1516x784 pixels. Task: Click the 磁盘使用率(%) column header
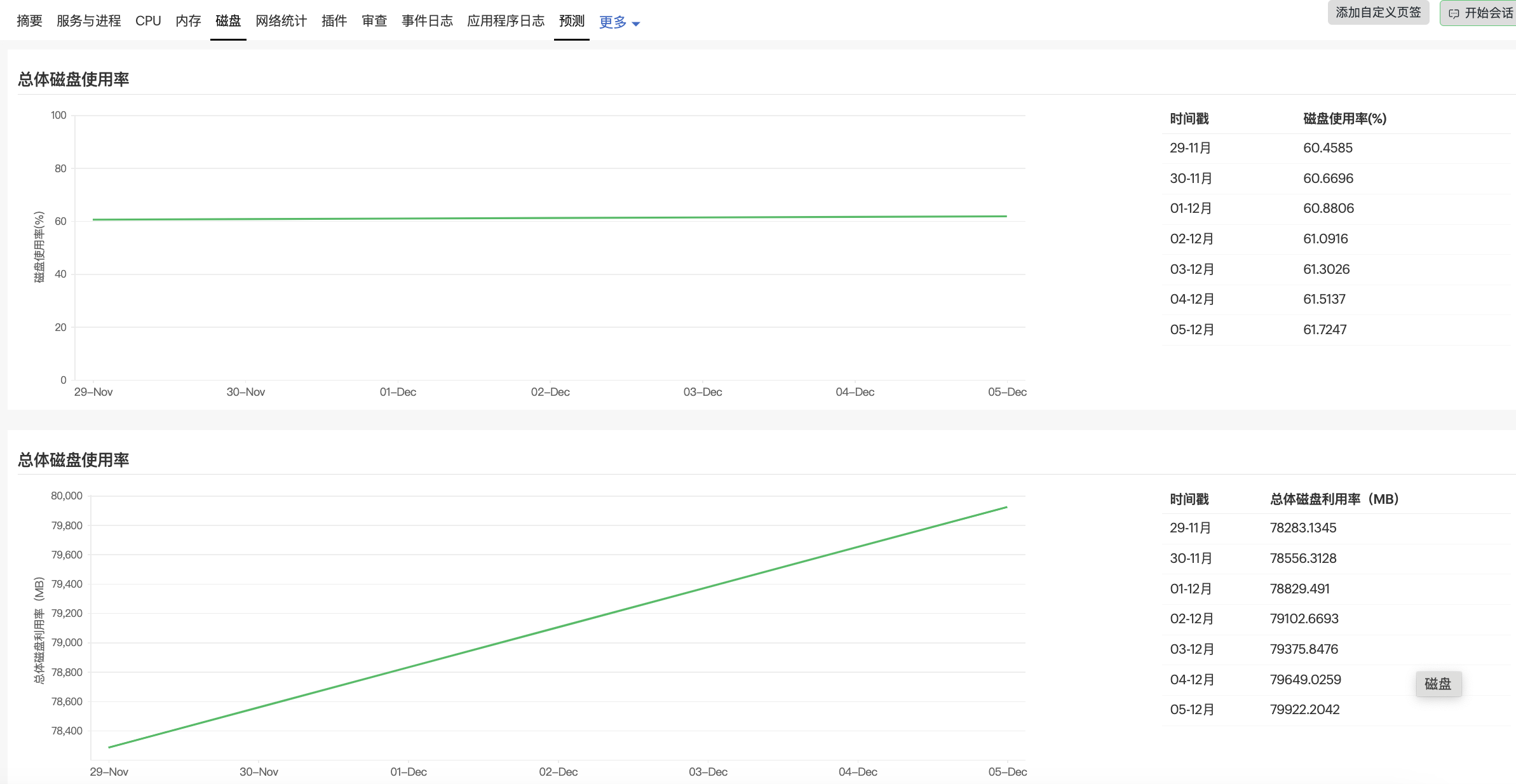(1344, 119)
